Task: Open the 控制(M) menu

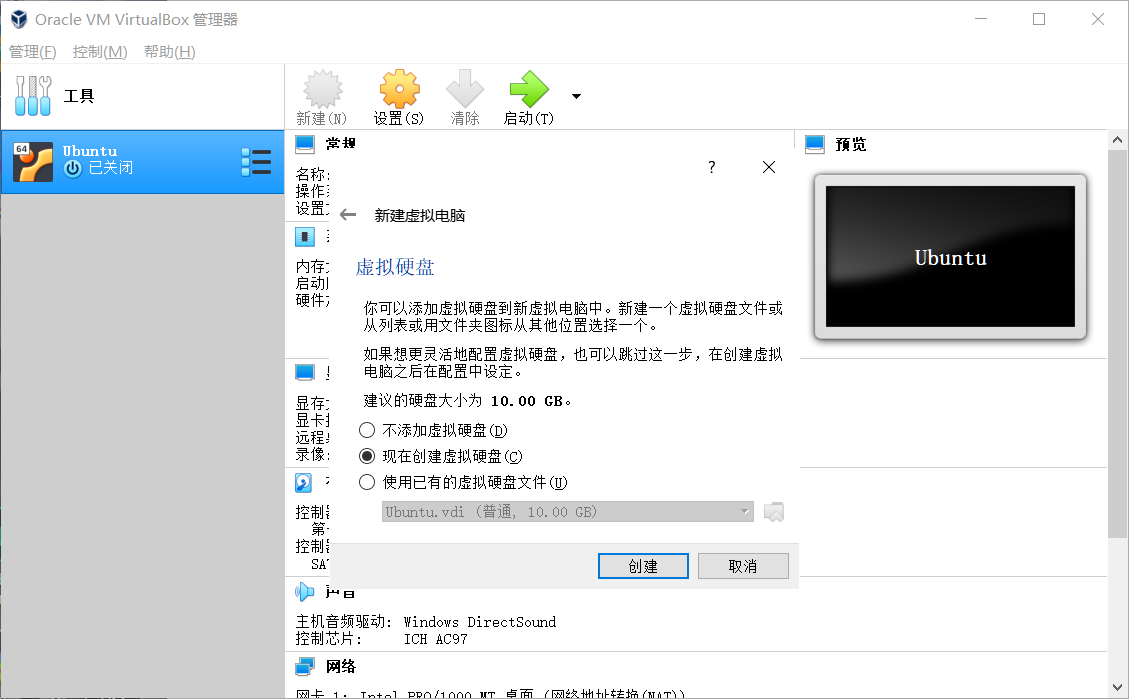Action: coord(100,52)
